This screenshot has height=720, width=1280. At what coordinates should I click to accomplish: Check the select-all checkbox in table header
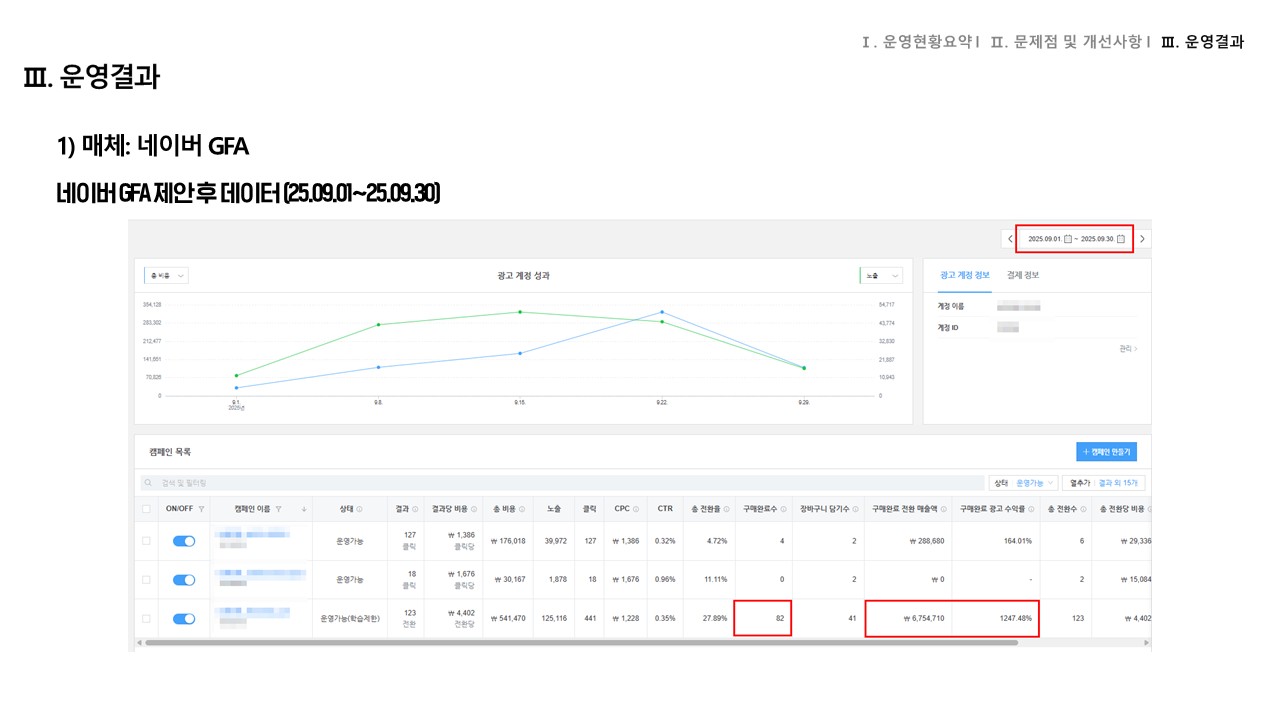click(x=146, y=509)
